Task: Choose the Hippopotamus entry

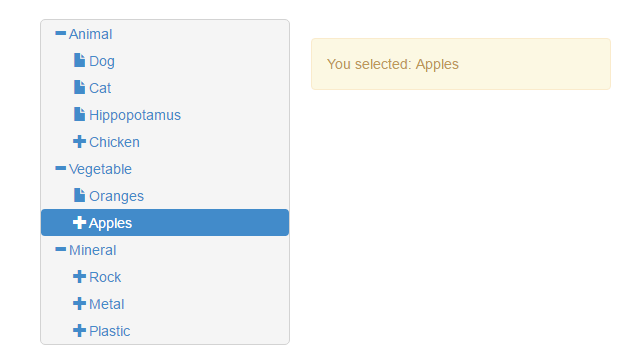Action: pyautogui.click(x=135, y=116)
